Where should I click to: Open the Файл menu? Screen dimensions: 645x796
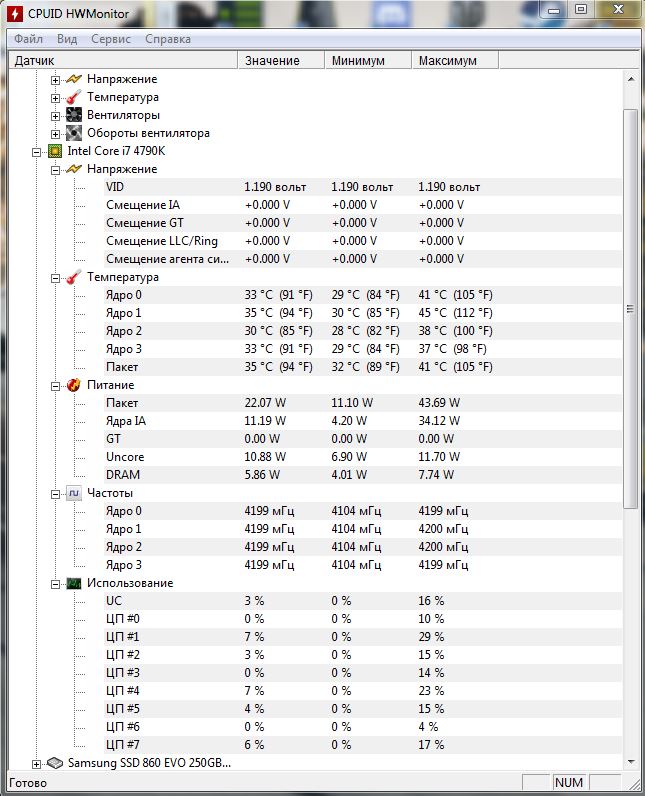(28, 39)
